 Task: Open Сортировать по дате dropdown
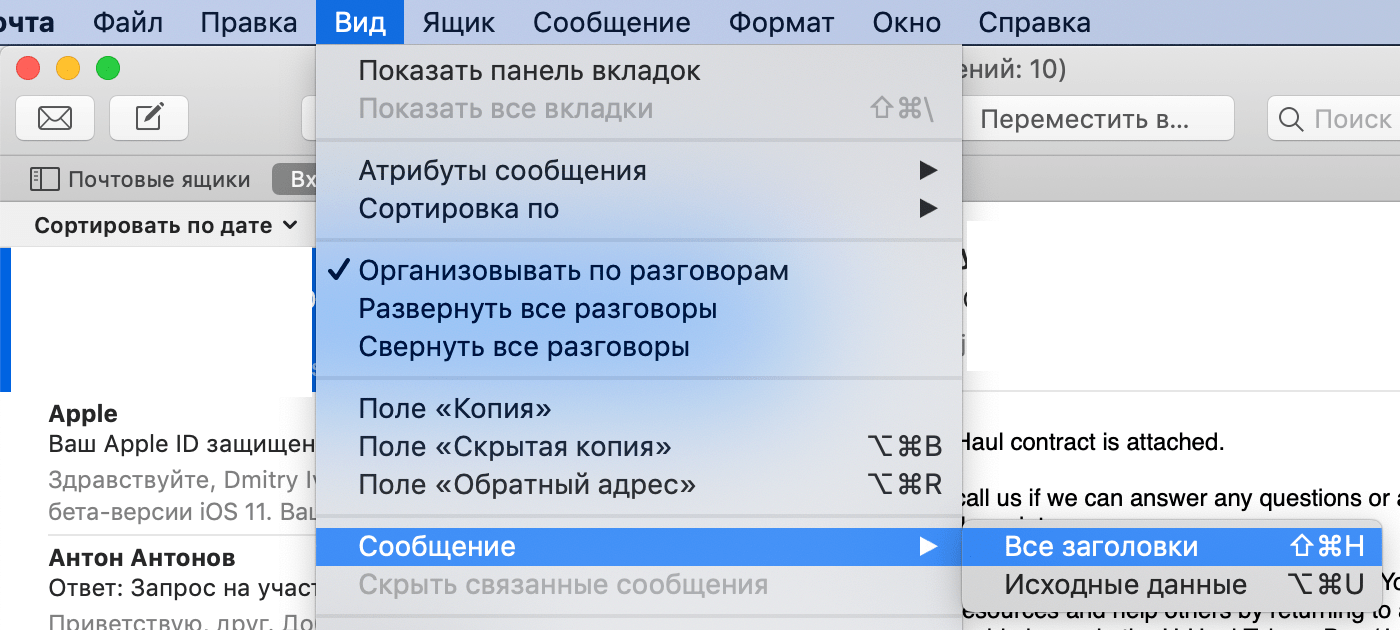tap(166, 226)
